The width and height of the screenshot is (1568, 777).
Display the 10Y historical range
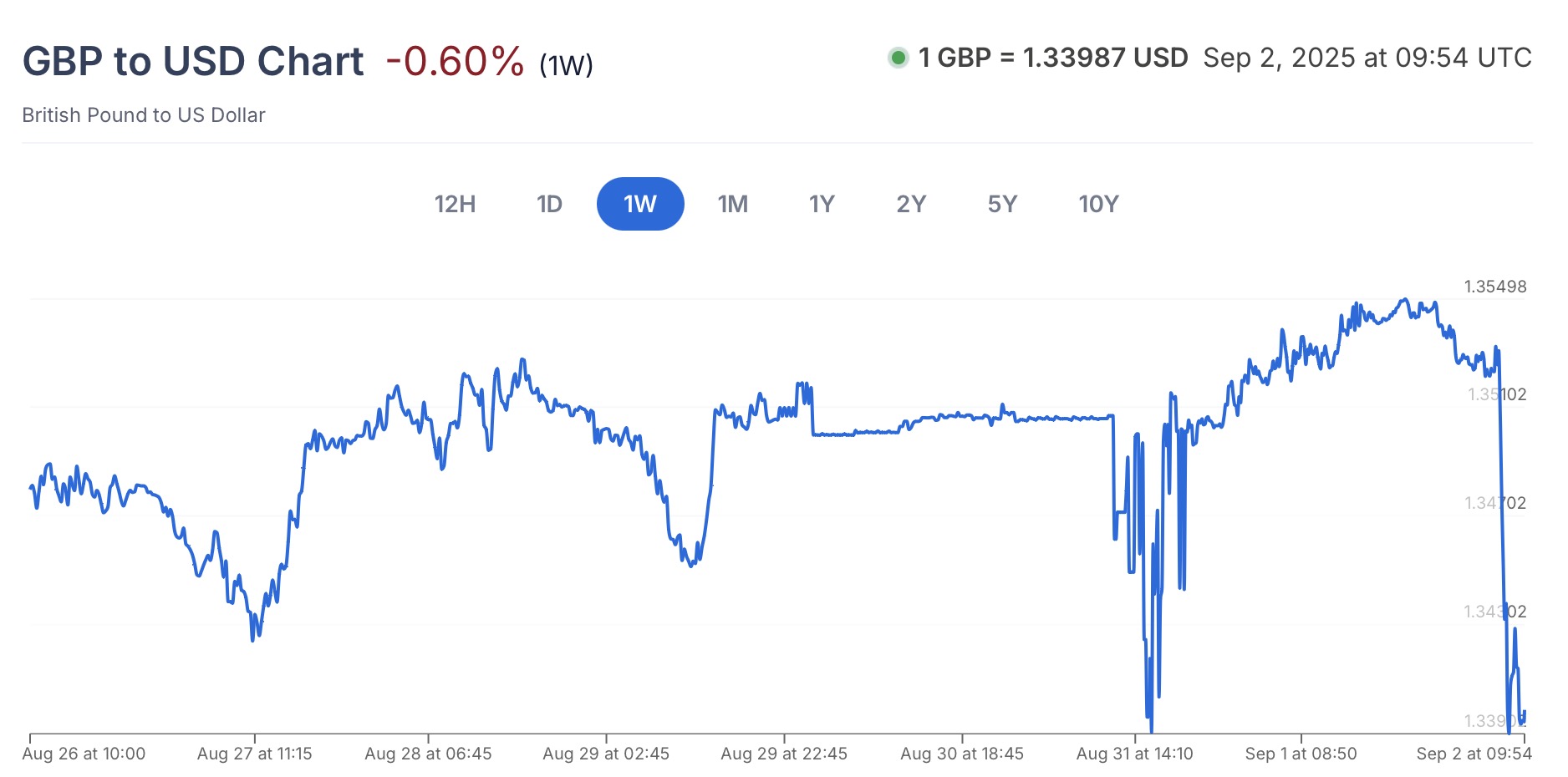pos(1098,204)
